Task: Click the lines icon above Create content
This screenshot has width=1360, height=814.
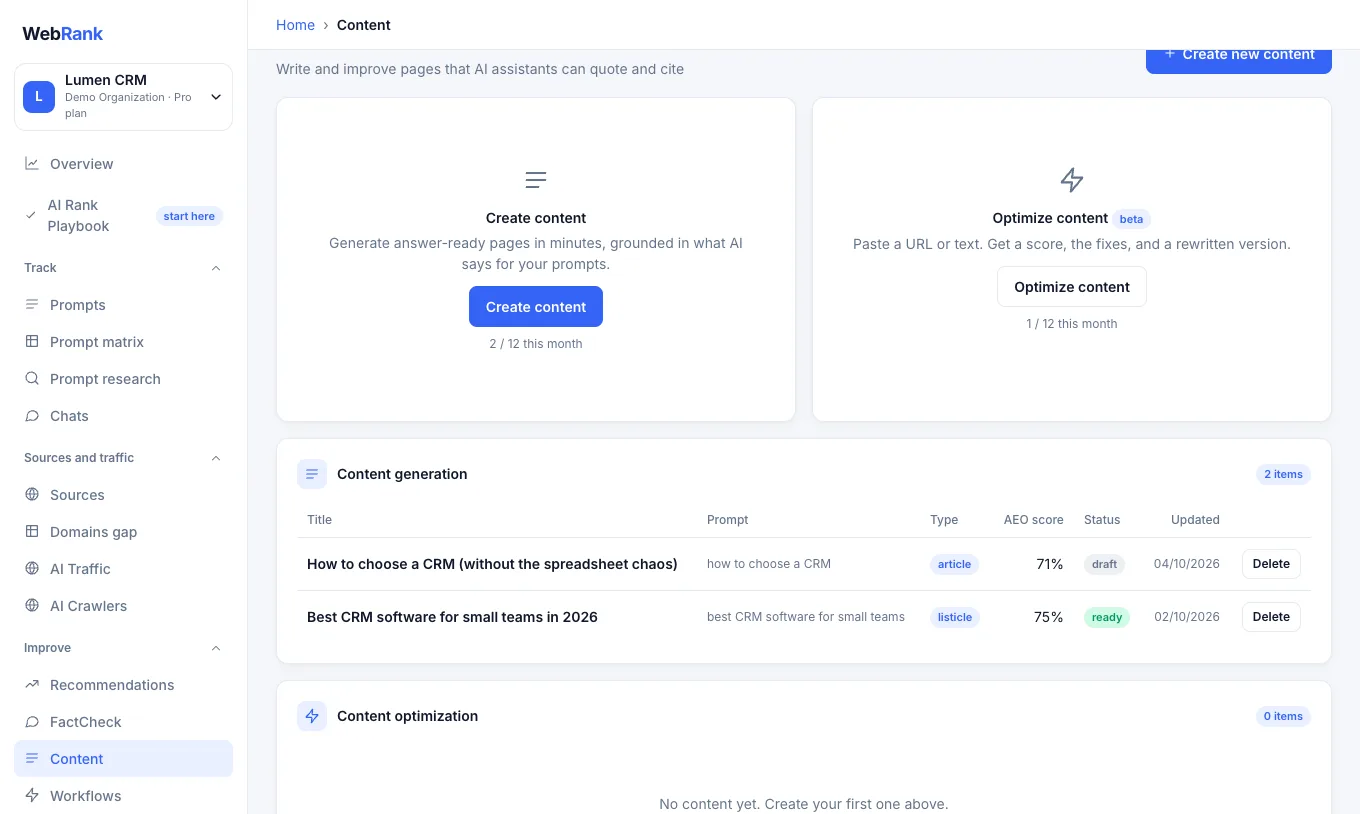Action: pyautogui.click(x=536, y=180)
